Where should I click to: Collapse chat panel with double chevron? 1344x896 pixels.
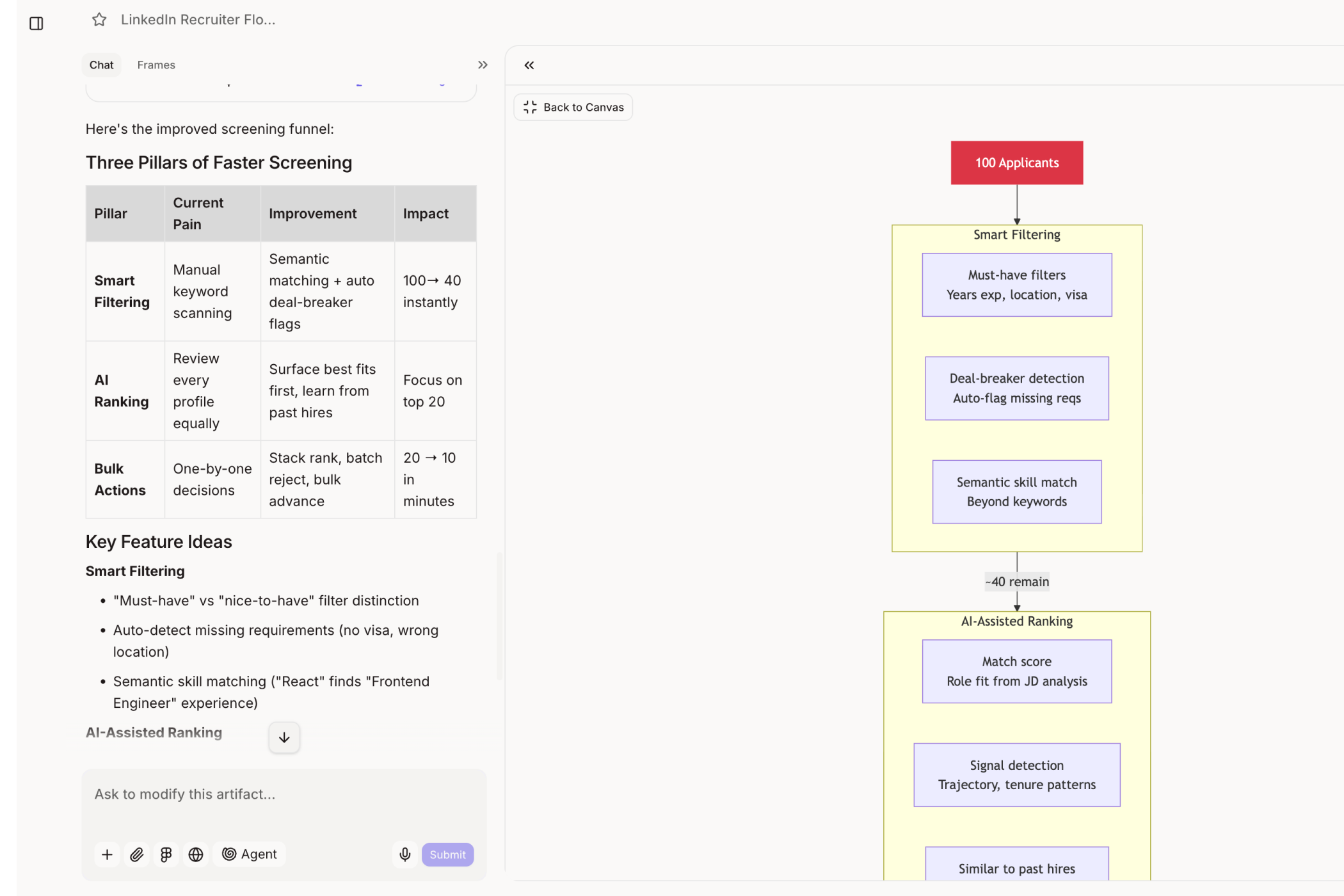483,65
